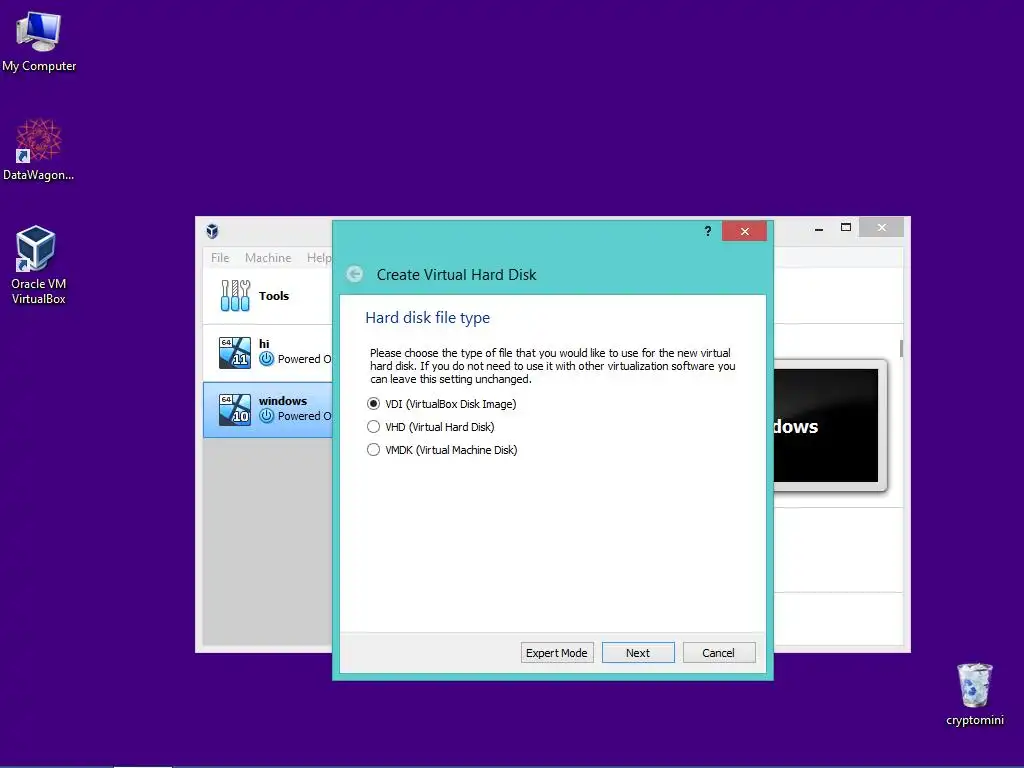Click the details pane scrollbar in VirtualBox Manager
The width and height of the screenshot is (1024, 768).
pos(901,348)
